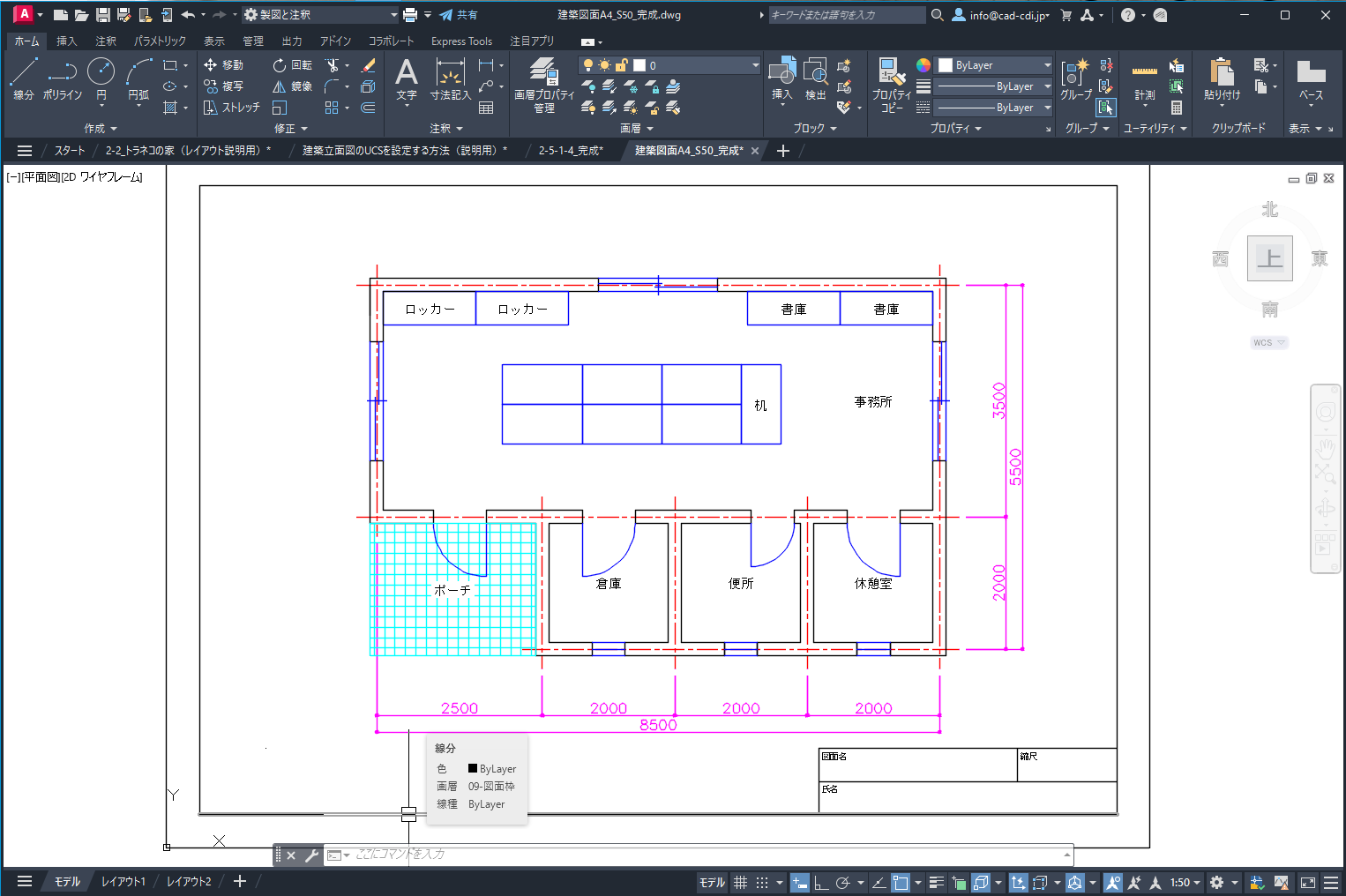Open the WCS dropdown under ViewCube

[1269, 343]
